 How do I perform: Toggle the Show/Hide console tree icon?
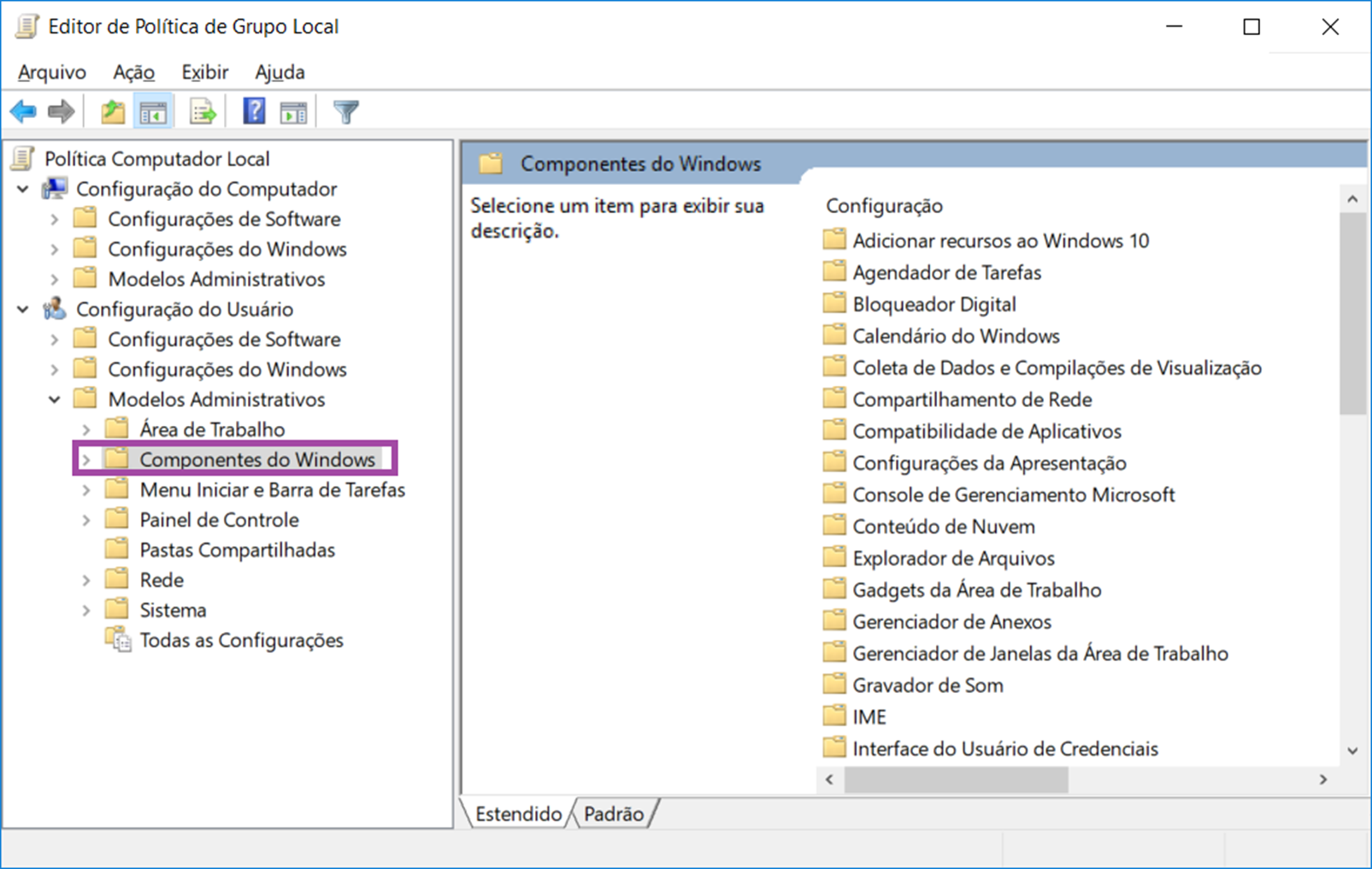click(154, 111)
